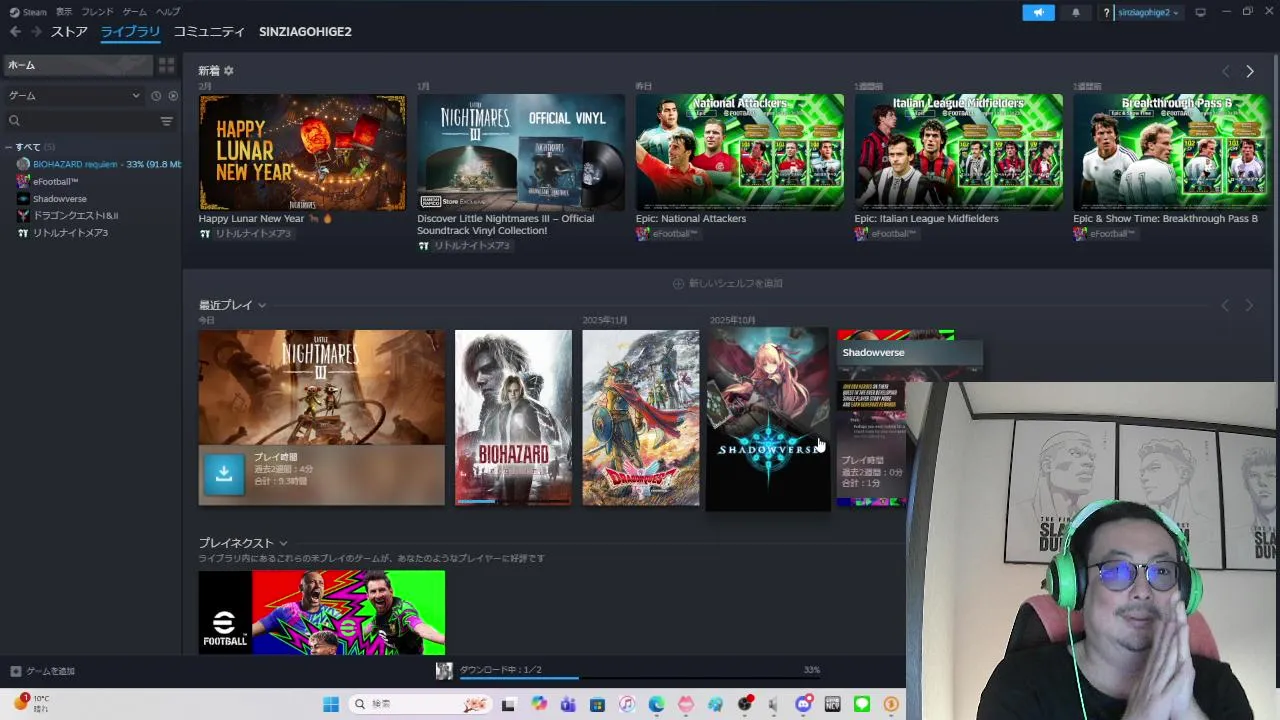Open the Windows Start button
This screenshot has height=720, width=1280.
[x=331, y=705]
